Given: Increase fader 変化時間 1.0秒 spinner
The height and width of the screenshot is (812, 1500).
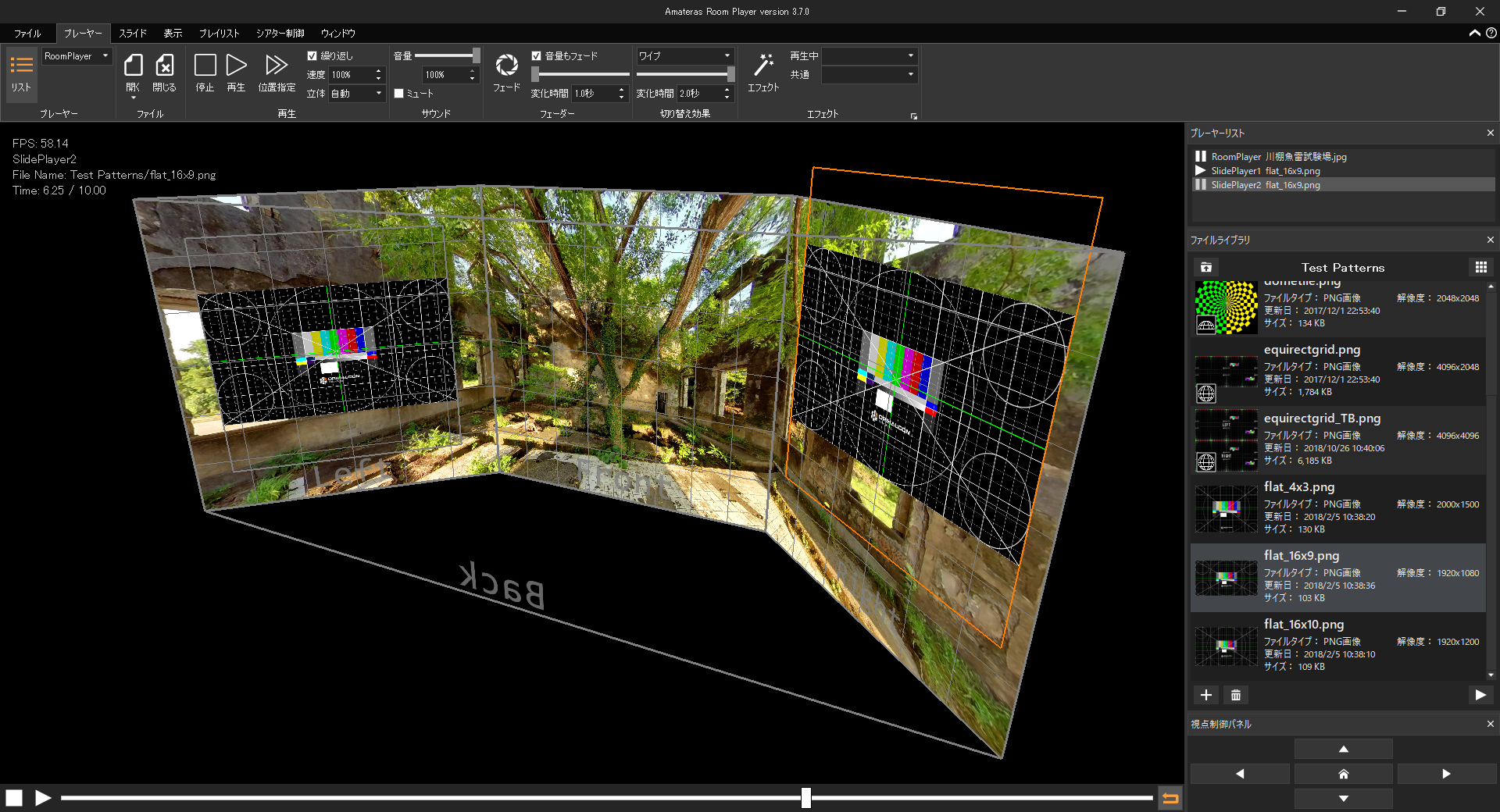Looking at the screenshot, I should 622,90.
